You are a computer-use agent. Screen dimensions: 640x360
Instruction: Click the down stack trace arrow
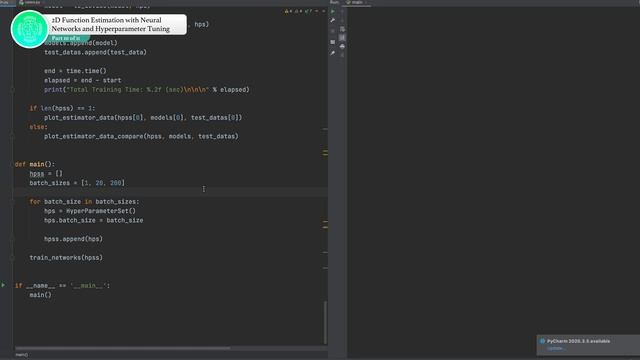[342, 20]
